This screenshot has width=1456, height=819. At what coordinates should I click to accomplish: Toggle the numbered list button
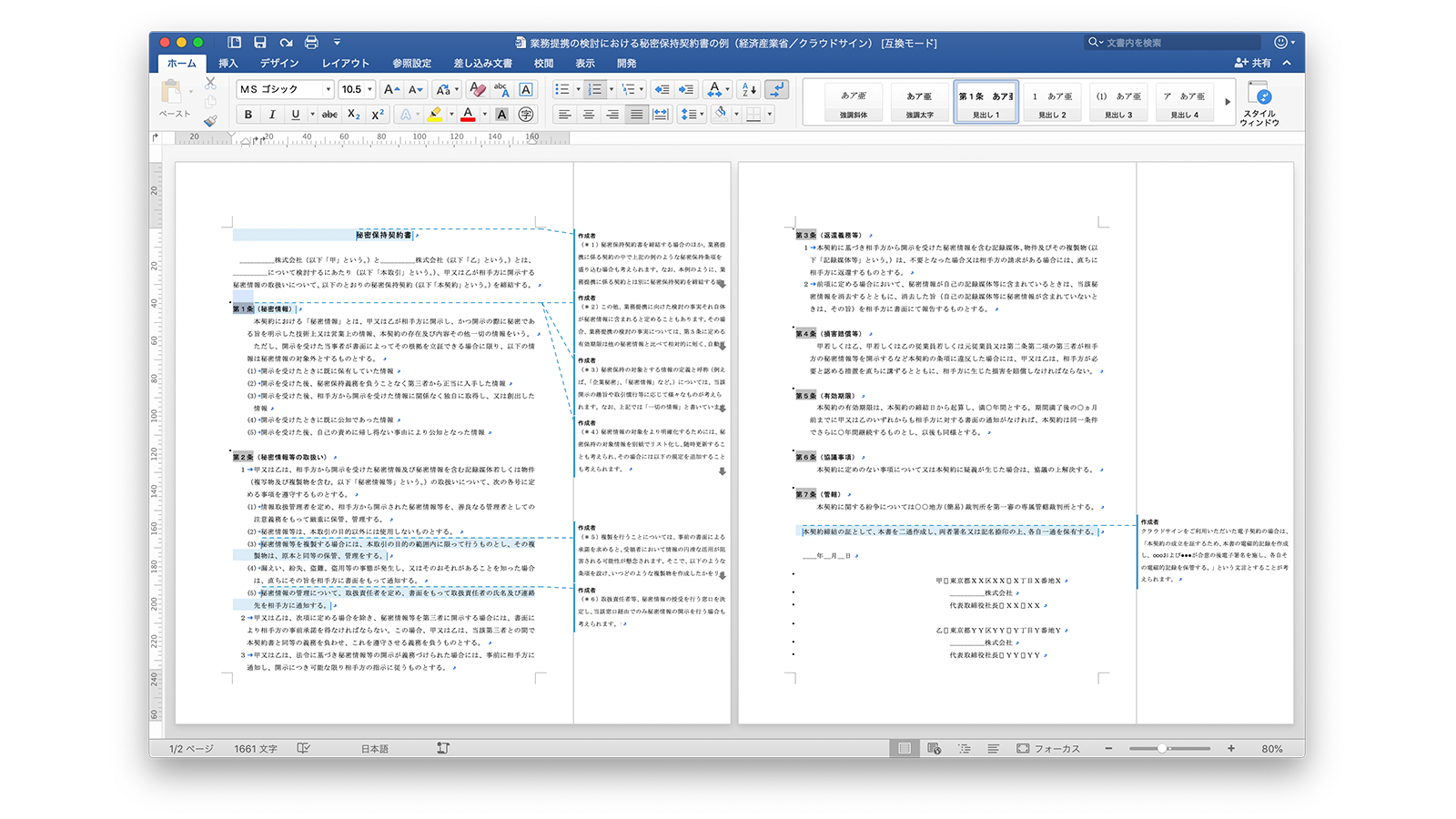click(x=595, y=89)
